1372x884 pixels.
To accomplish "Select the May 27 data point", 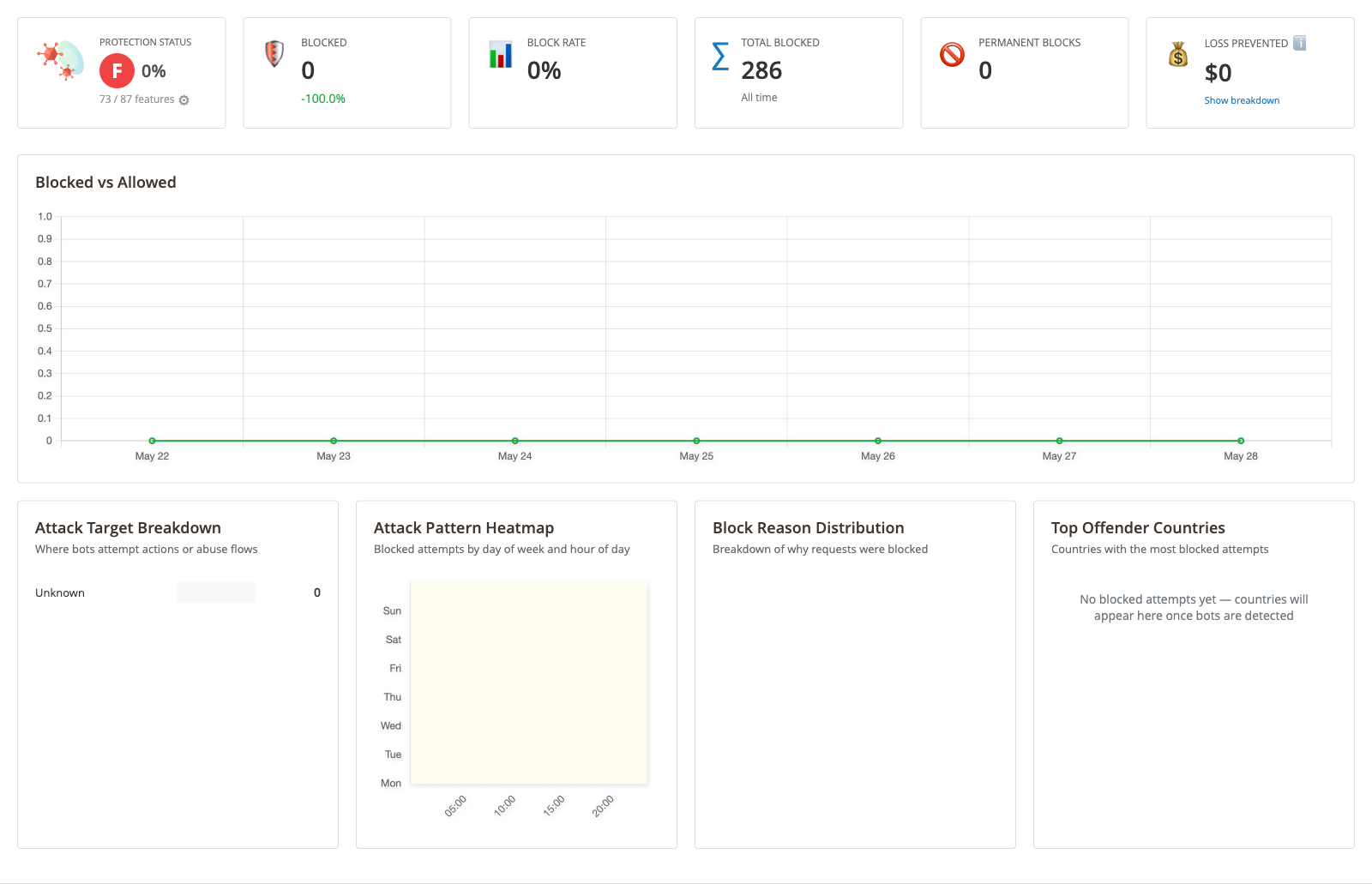I will [x=1059, y=441].
